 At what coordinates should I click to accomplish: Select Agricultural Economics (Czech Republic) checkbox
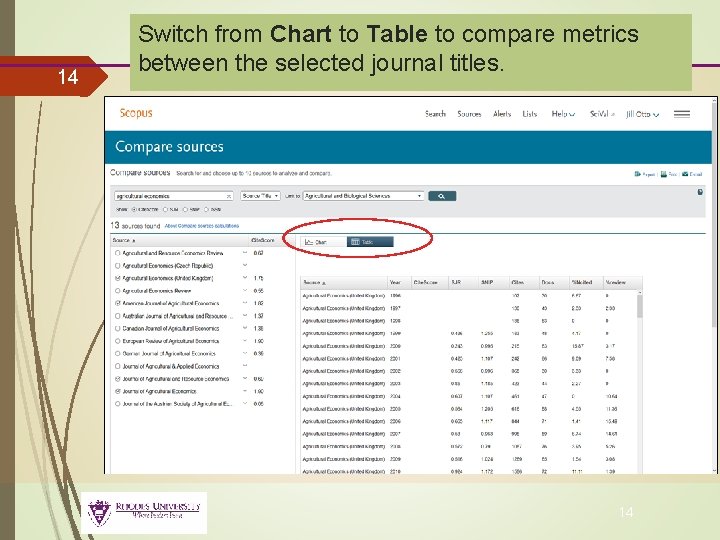tap(118, 265)
